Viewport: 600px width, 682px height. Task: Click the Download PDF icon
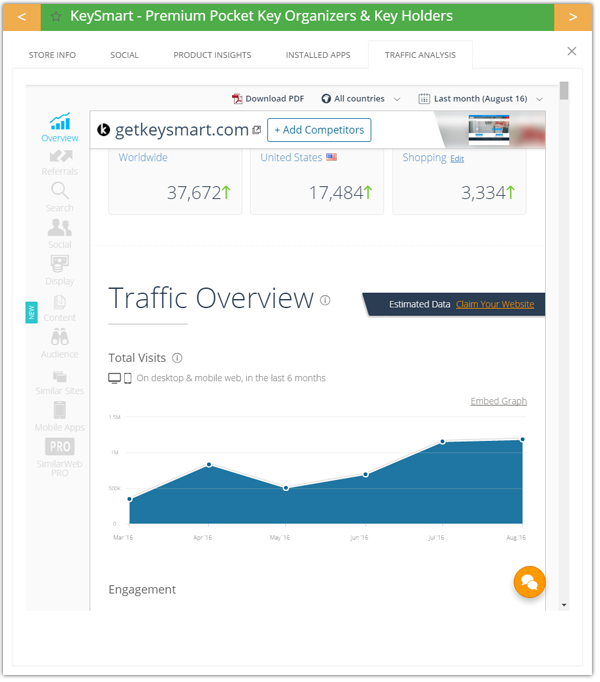pyautogui.click(x=237, y=99)
